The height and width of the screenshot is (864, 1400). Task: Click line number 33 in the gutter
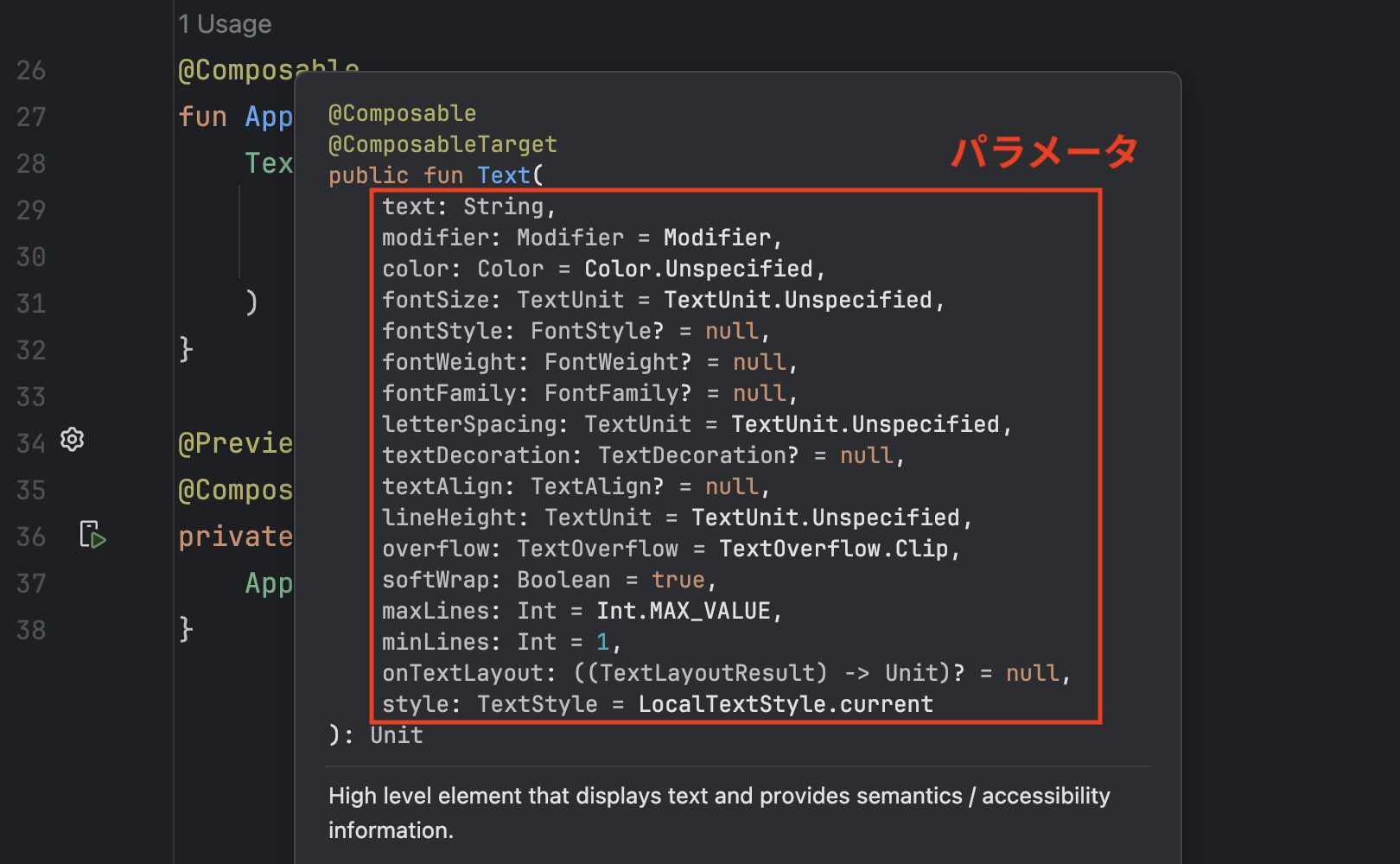click(x=31, y=397)
